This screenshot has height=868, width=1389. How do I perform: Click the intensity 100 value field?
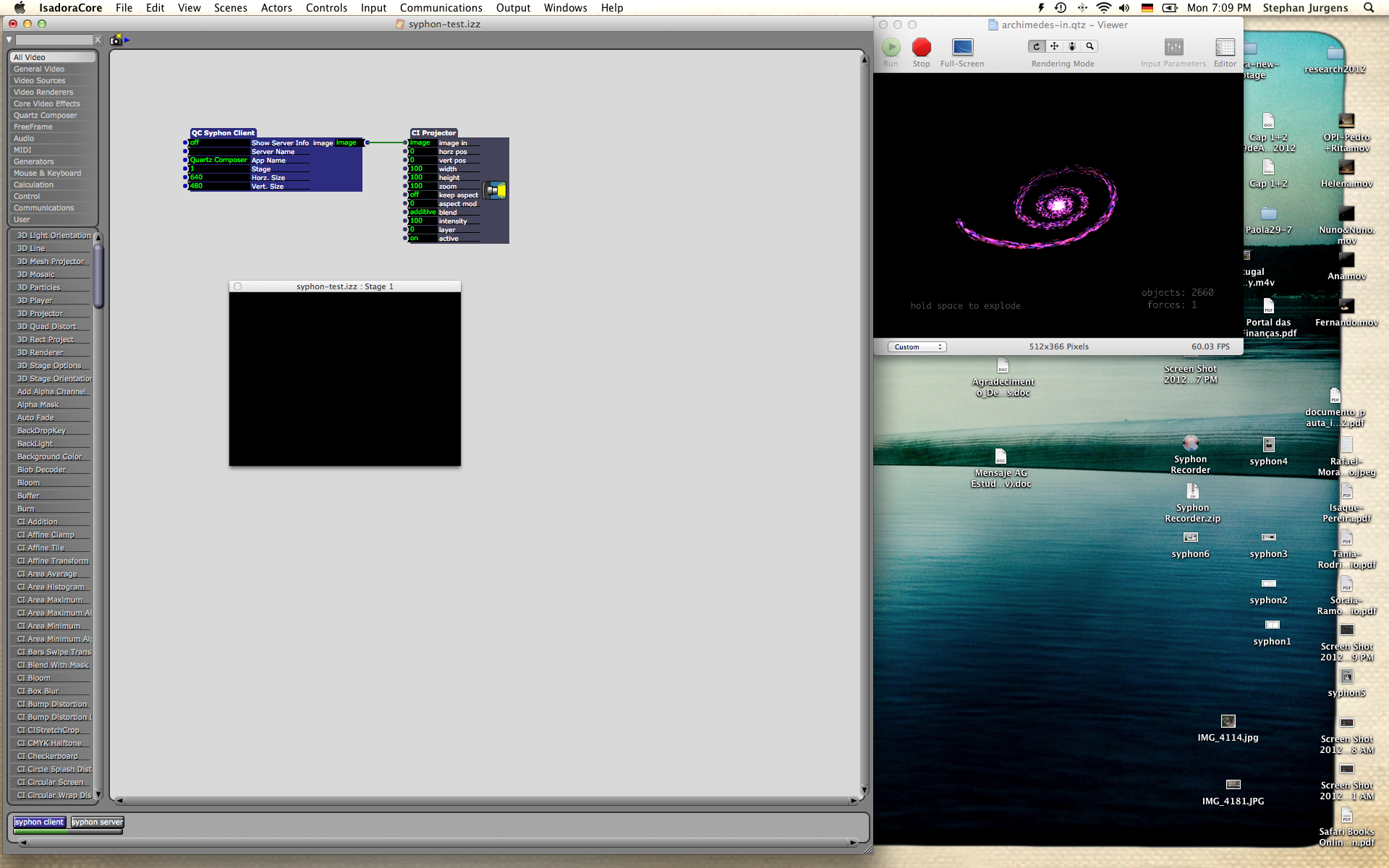click(422, 221)
